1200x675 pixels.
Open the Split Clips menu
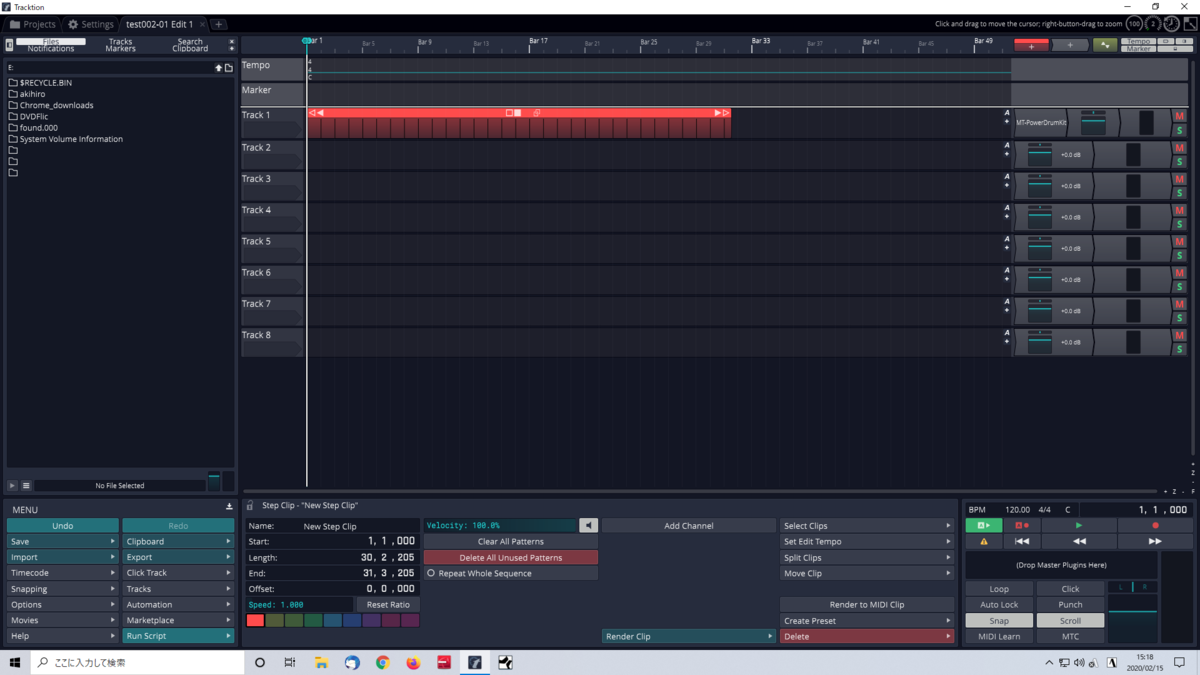[867, 557]
